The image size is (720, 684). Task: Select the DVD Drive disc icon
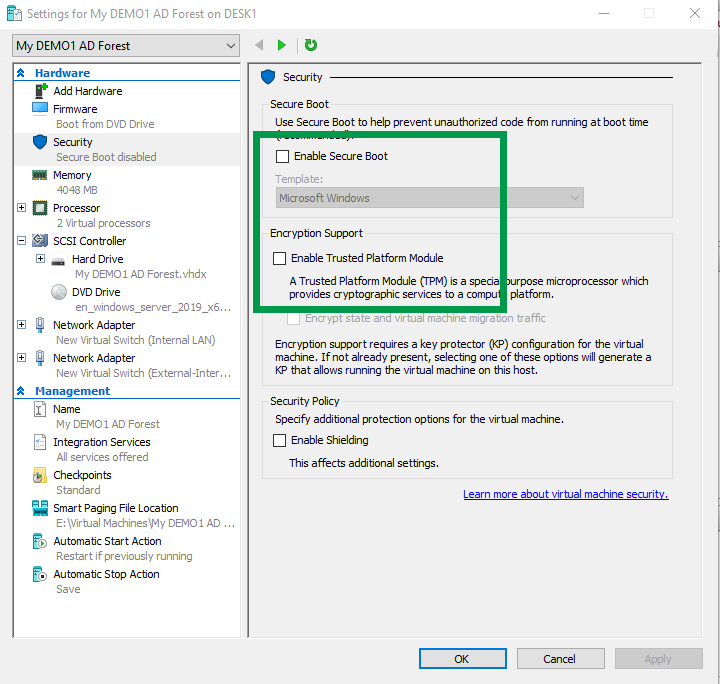click(58, 292)
